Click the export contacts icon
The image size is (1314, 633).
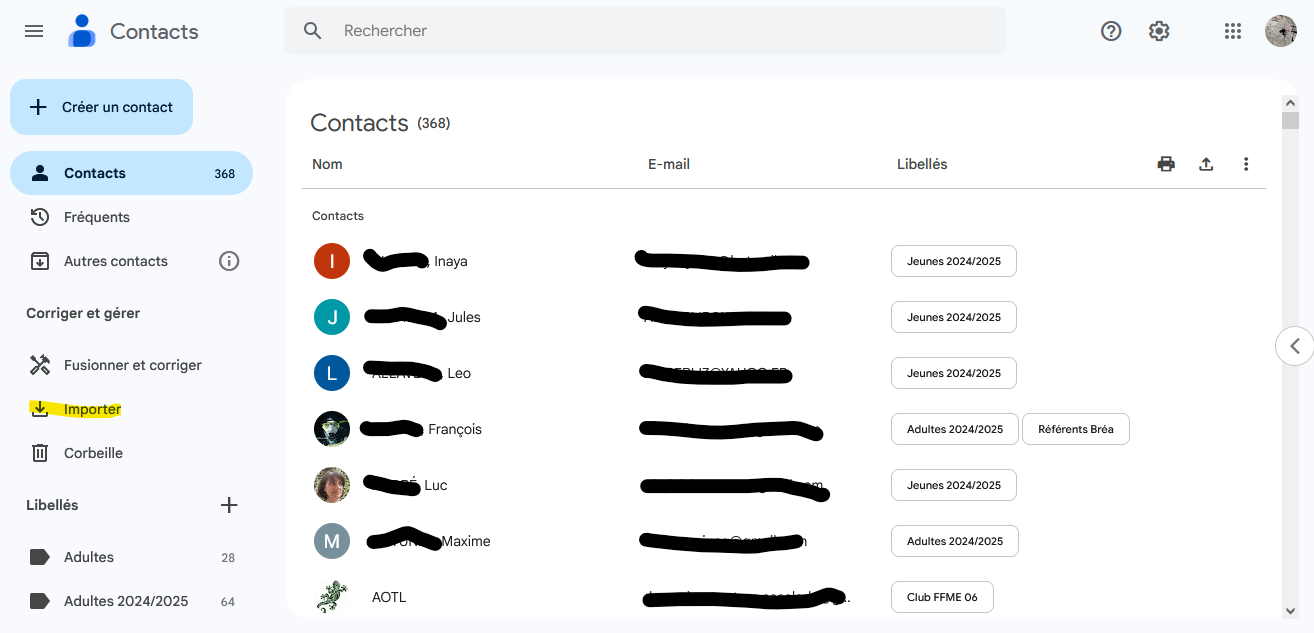1206,164
